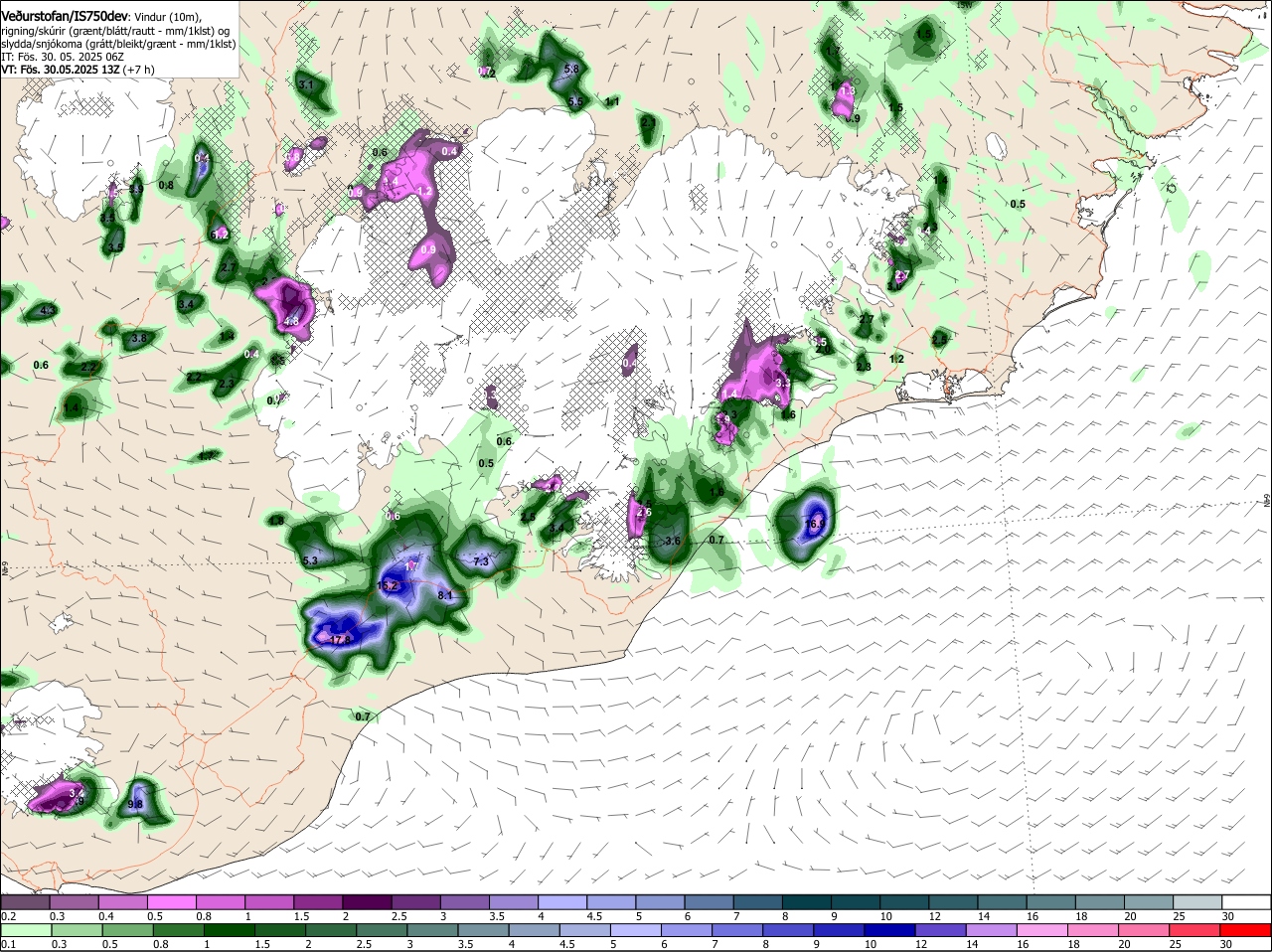1272x952 pixels.
Task: Click the 9.8 precipitation value label
Action: click(137, 804)
